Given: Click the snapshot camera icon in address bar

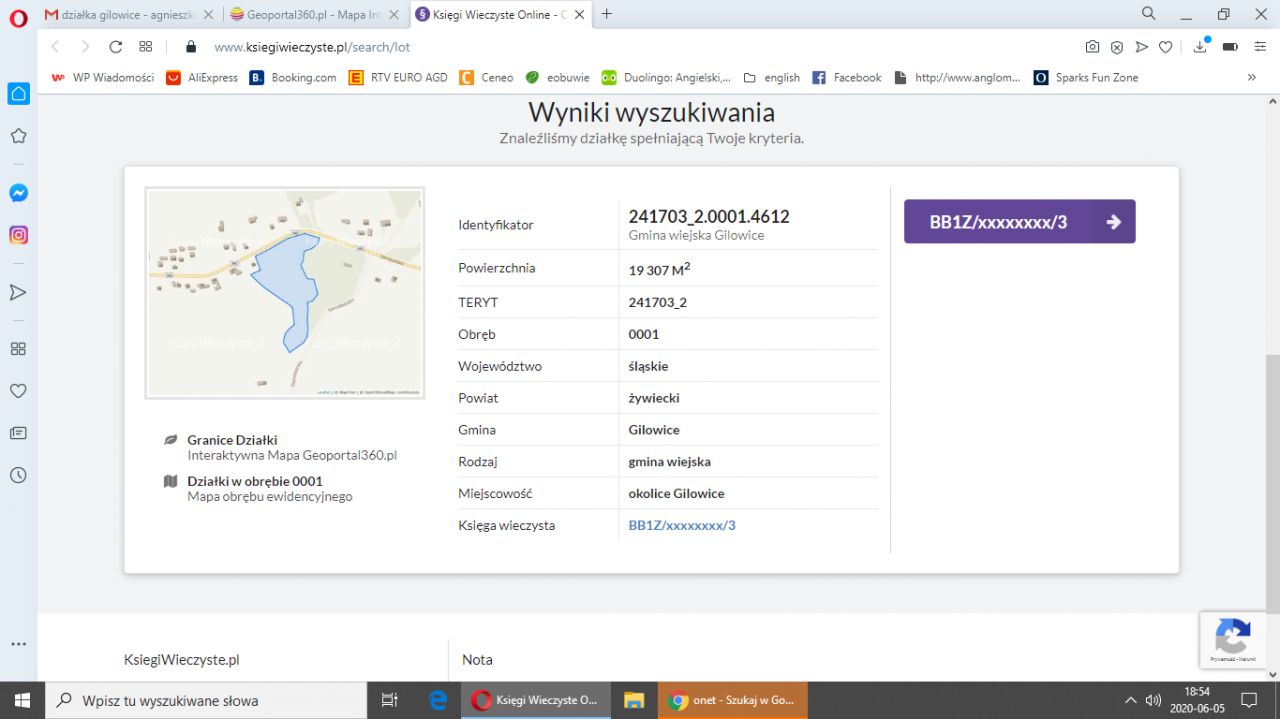Looking at the screenshot, I should tap(1092, 47).
